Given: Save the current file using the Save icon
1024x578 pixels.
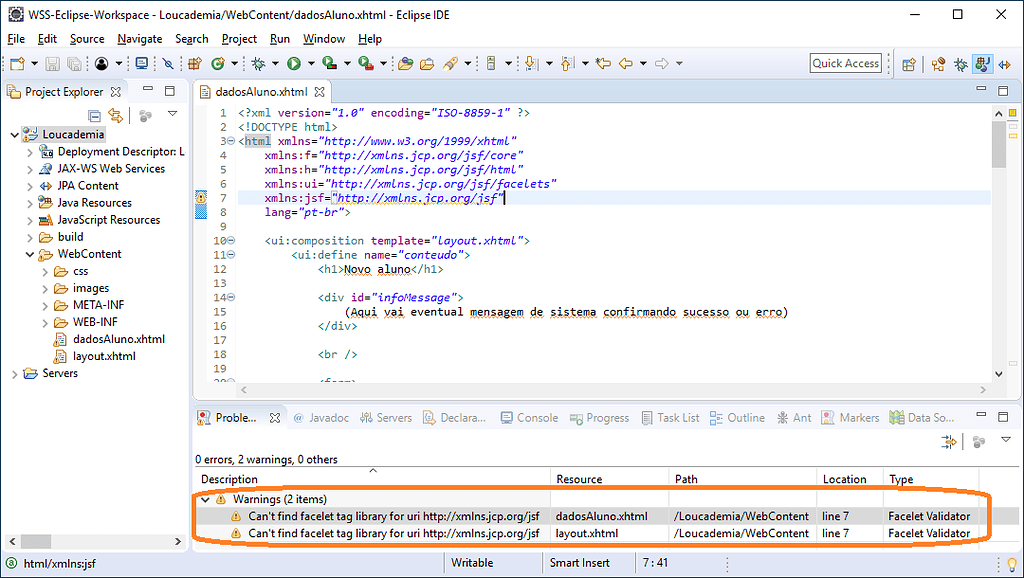Looking at the screenshot, I should coord(51,64).
